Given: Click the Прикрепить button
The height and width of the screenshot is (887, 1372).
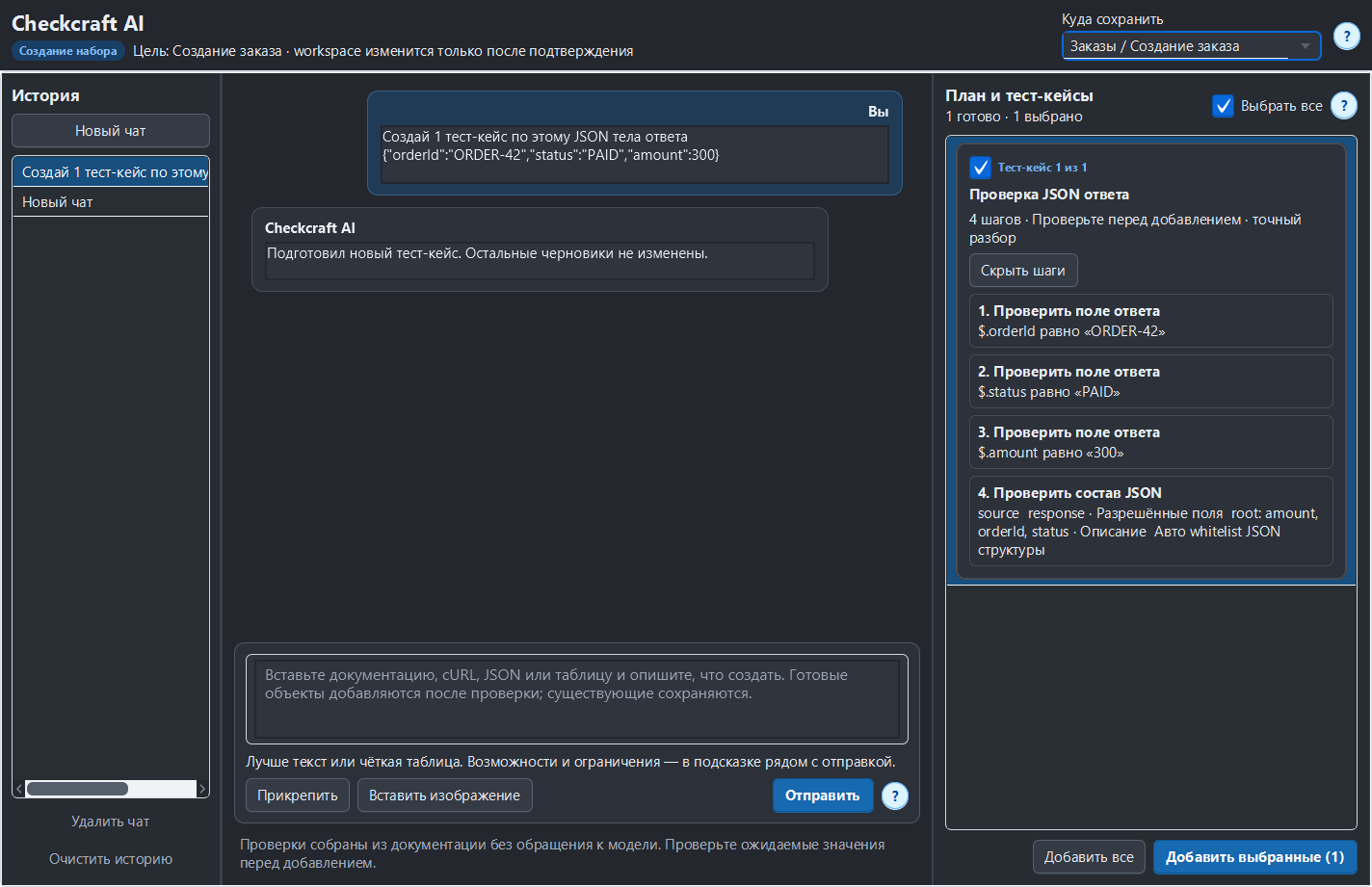Looking at the screenshot, I should click(297, 796).
